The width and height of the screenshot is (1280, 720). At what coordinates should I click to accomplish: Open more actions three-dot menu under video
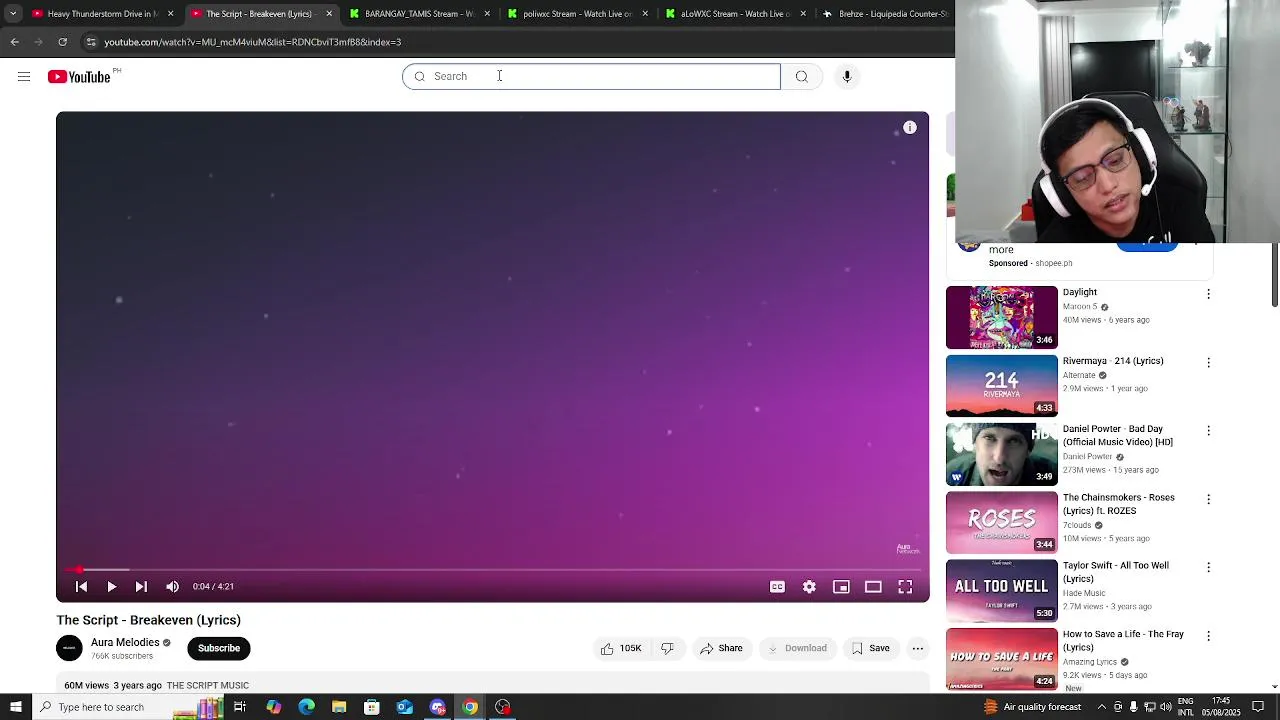[x=918, y=649]
